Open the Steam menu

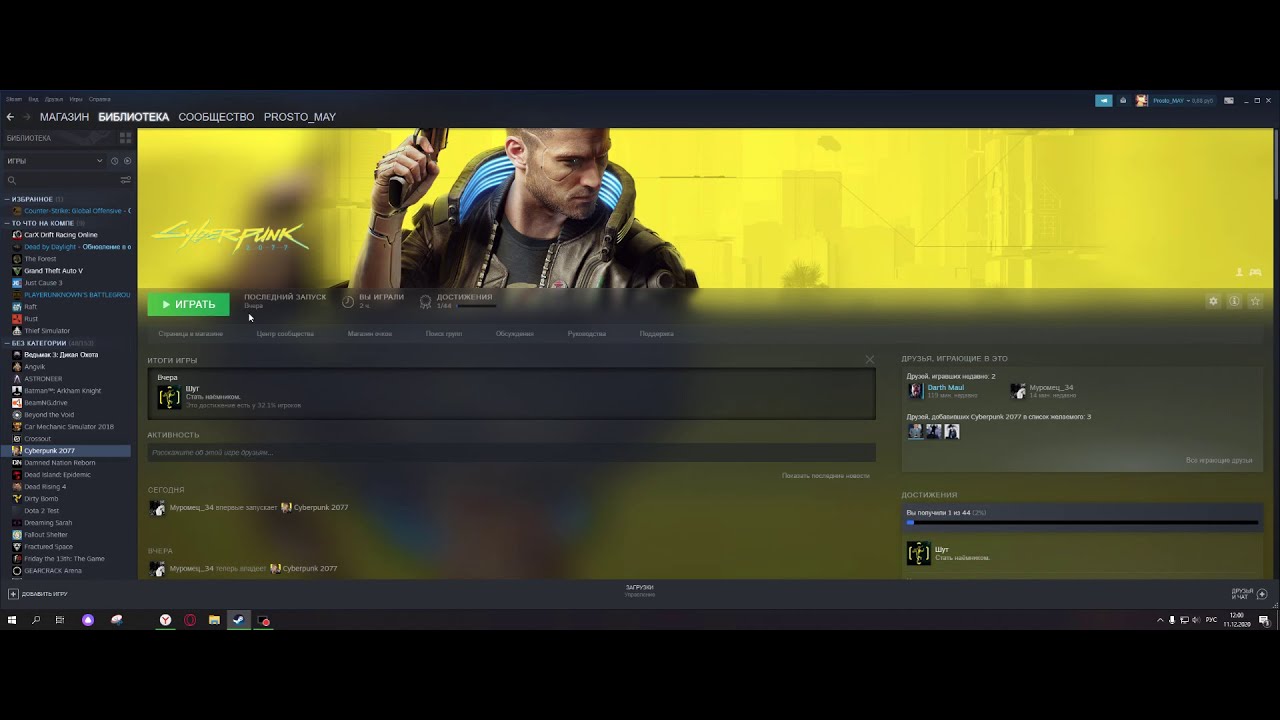point(14,99)
